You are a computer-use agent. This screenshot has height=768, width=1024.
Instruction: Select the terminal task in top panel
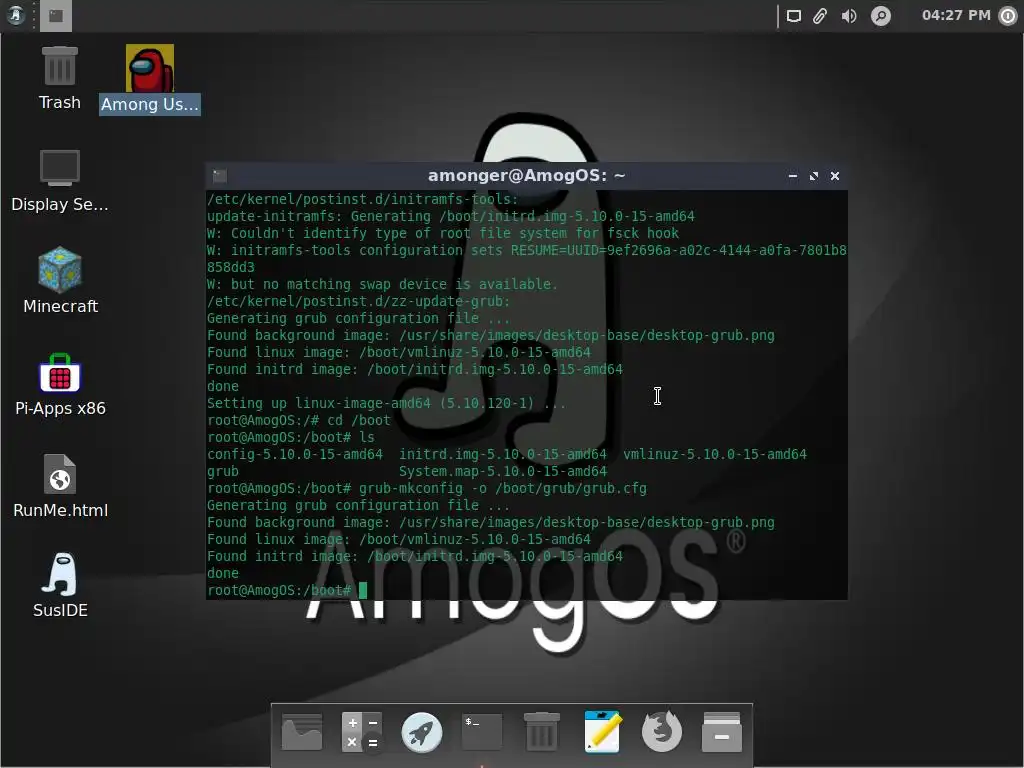(x=56, y=16)
